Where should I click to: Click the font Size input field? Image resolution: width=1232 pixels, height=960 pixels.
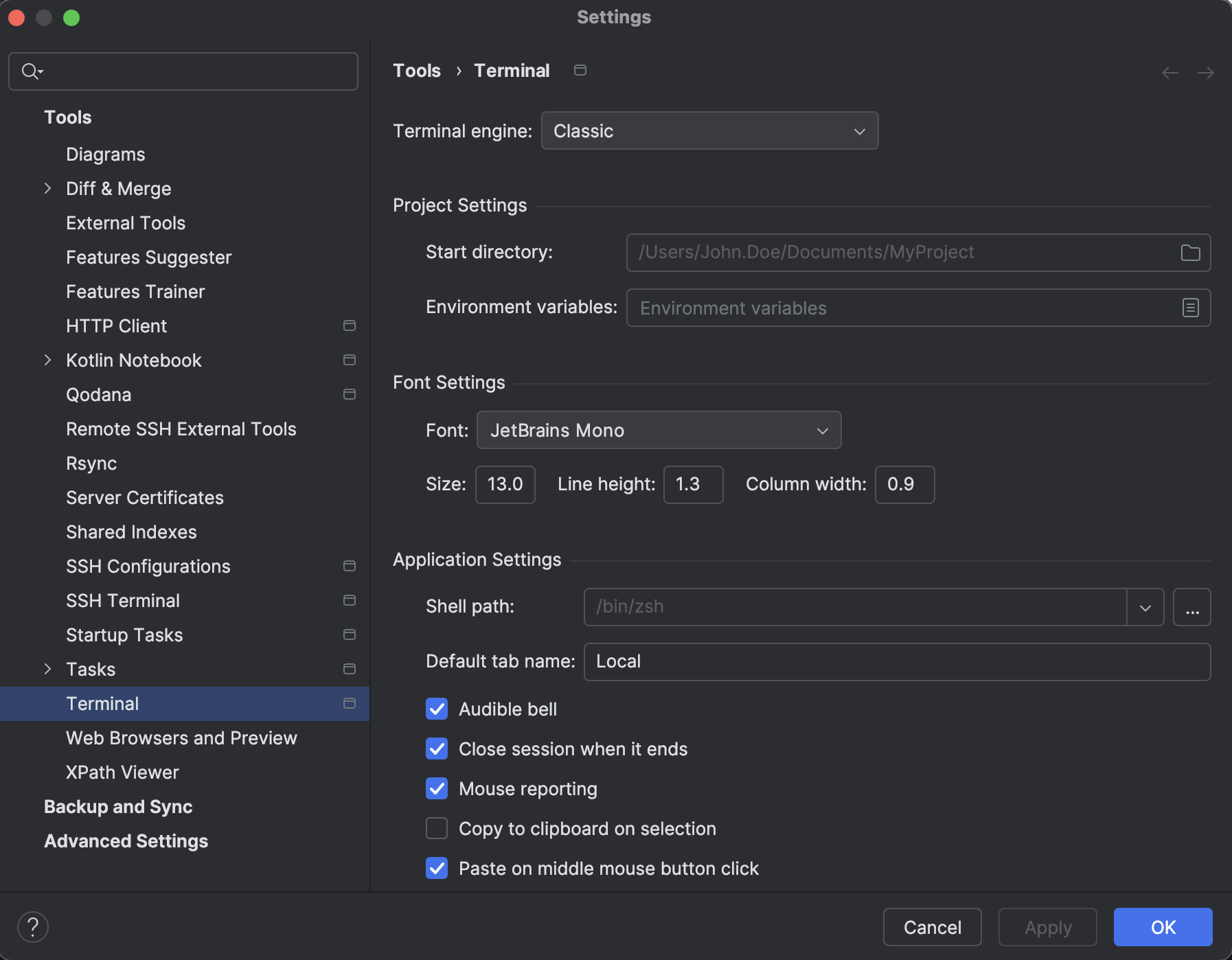[505, 485]
